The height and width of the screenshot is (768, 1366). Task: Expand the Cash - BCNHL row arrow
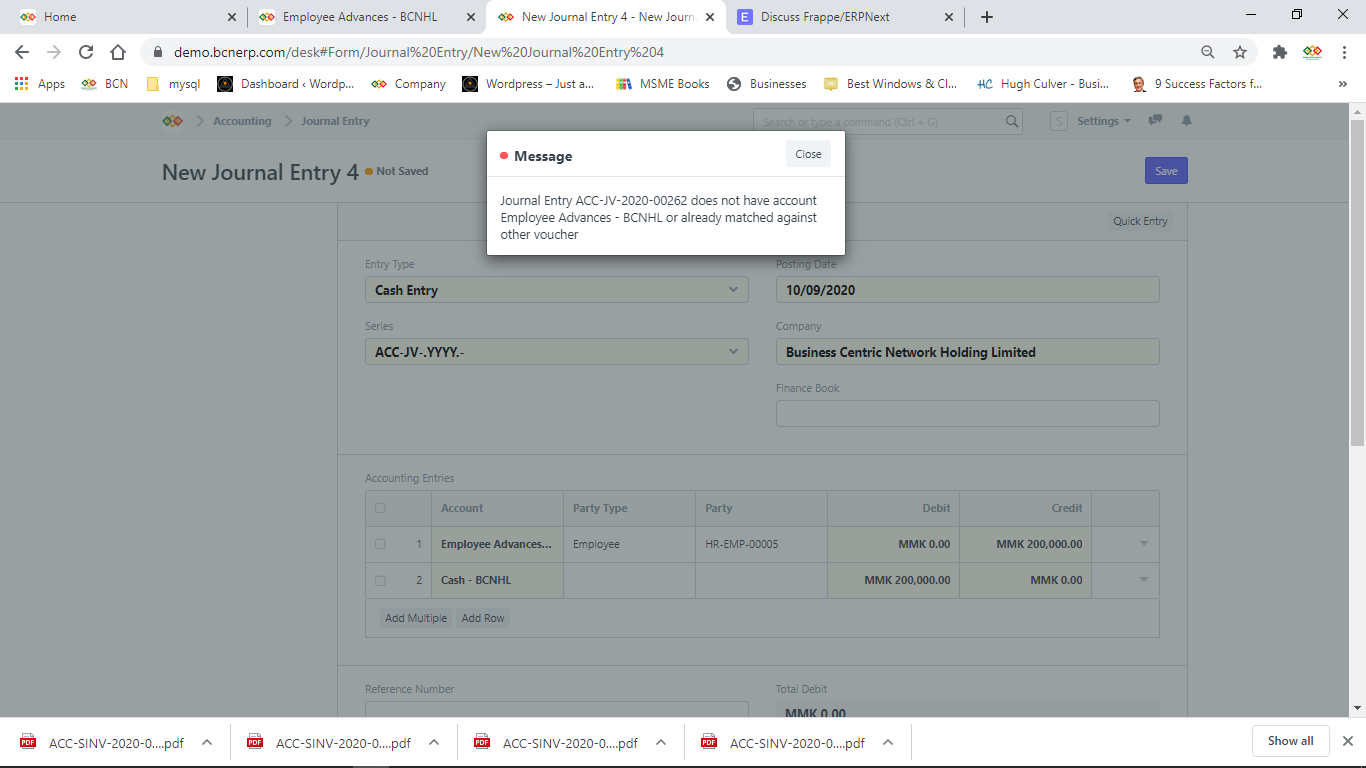[x=1144, y=580]
